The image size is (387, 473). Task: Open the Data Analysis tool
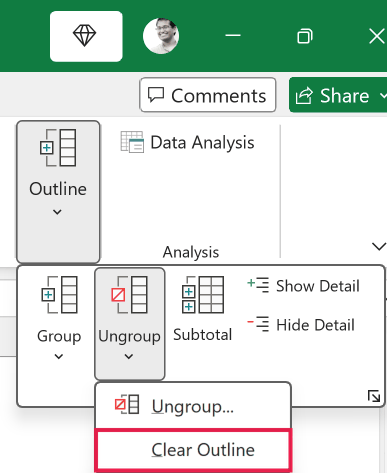(187, 142)
